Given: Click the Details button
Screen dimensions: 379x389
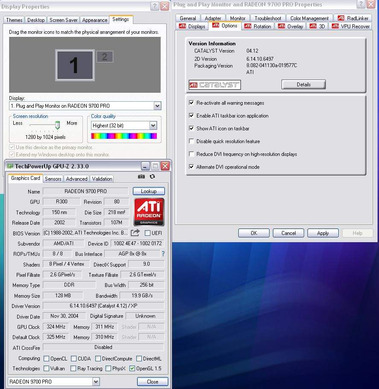Looking at the screenshot, I should [x=303, y=85].
